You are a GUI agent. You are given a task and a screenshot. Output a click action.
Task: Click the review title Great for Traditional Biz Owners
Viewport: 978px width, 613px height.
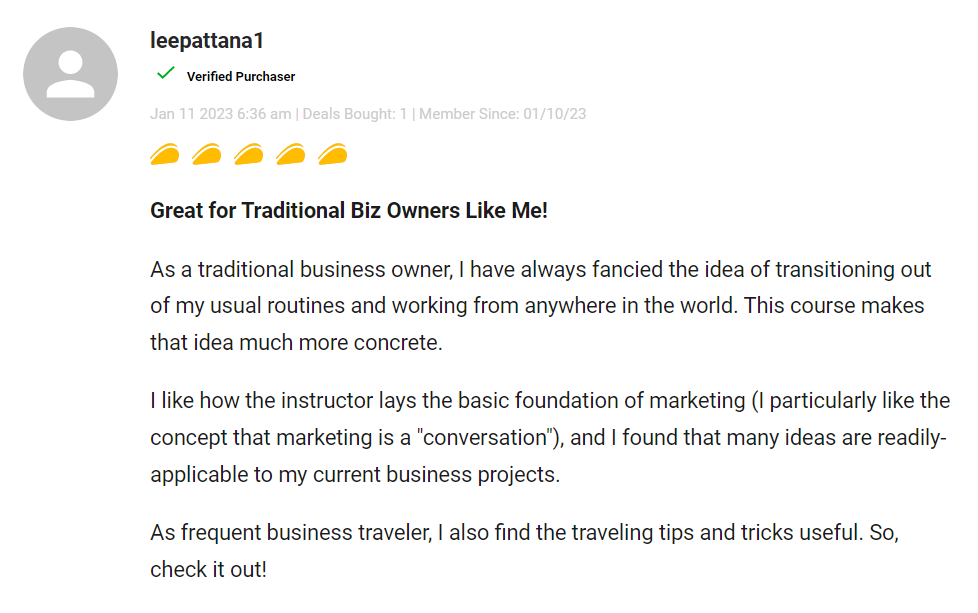tap(349, 211)
